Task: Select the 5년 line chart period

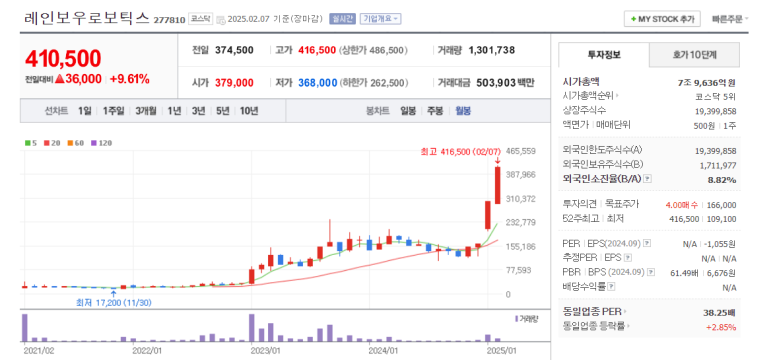Action: coord(222,111)
